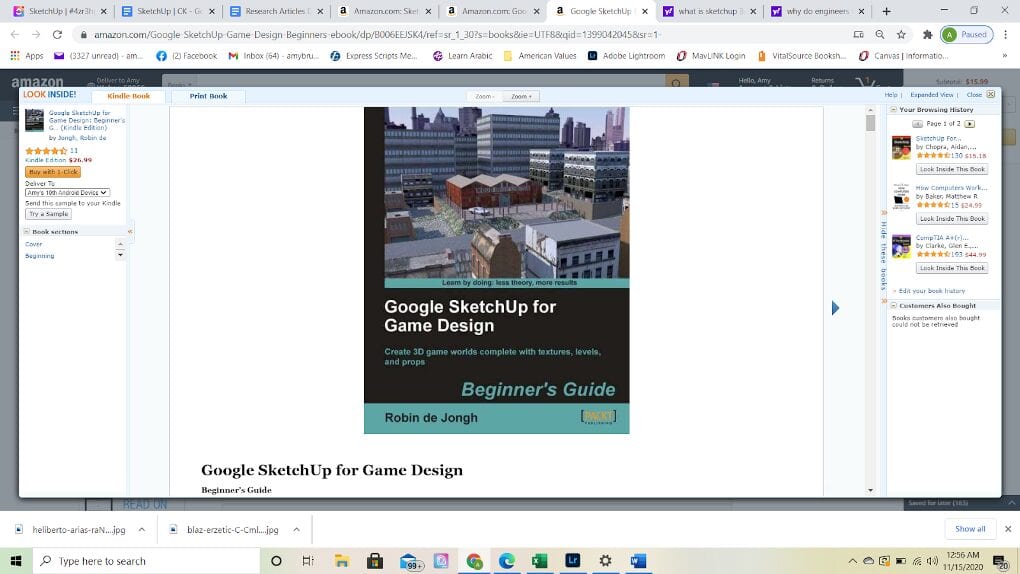Collapse the Book sections side panel using the double chevron
The height and width of the screenshot is (574, 1020).
130,232
